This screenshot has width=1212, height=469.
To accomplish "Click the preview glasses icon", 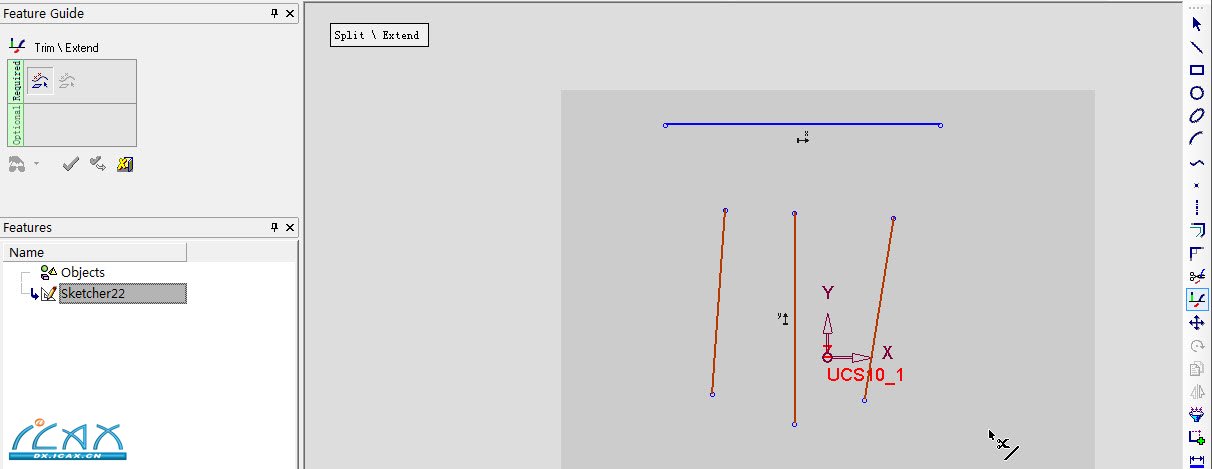I will point(17,163).
